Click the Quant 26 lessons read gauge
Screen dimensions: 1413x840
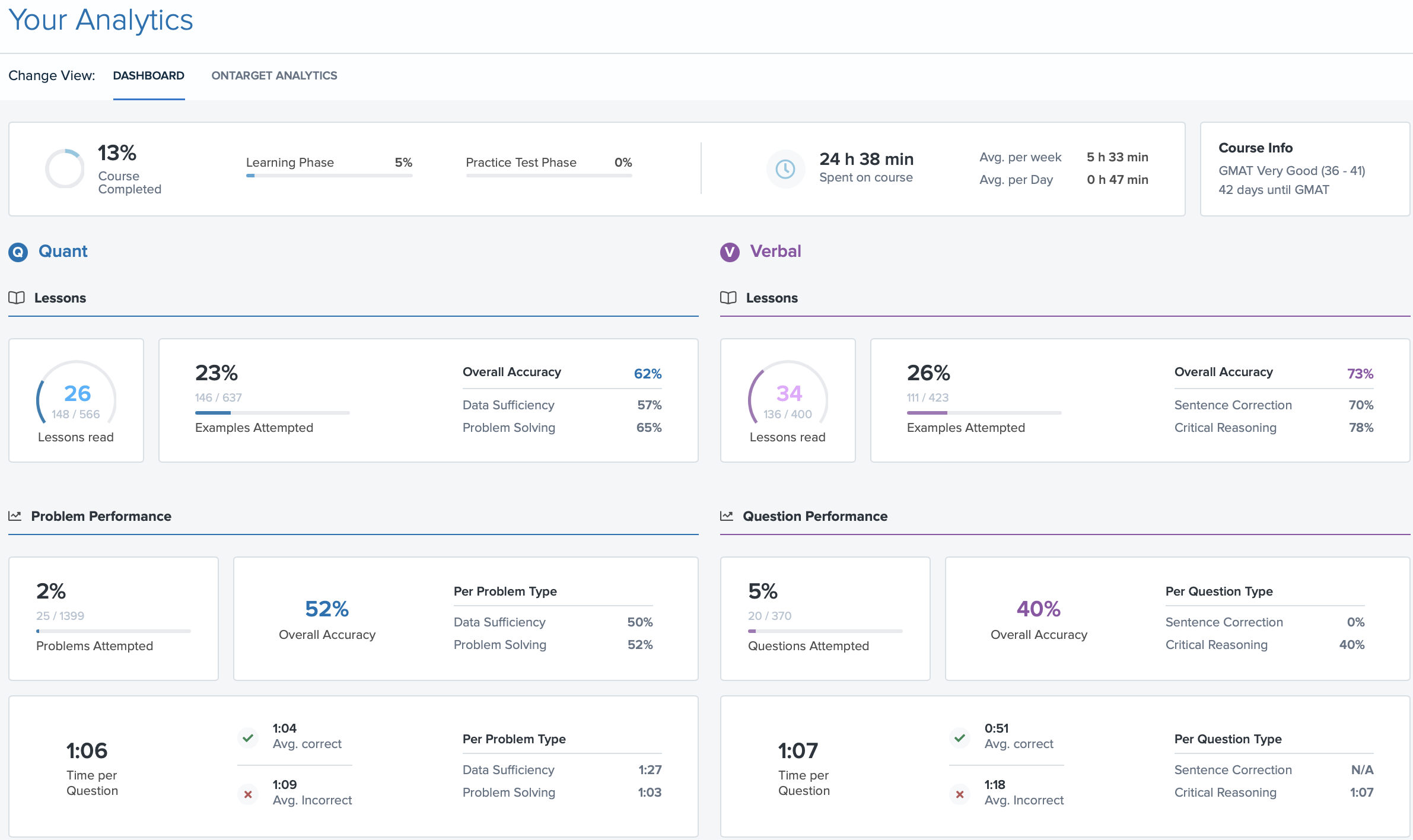pyautogui.click(x=77, y=394)
